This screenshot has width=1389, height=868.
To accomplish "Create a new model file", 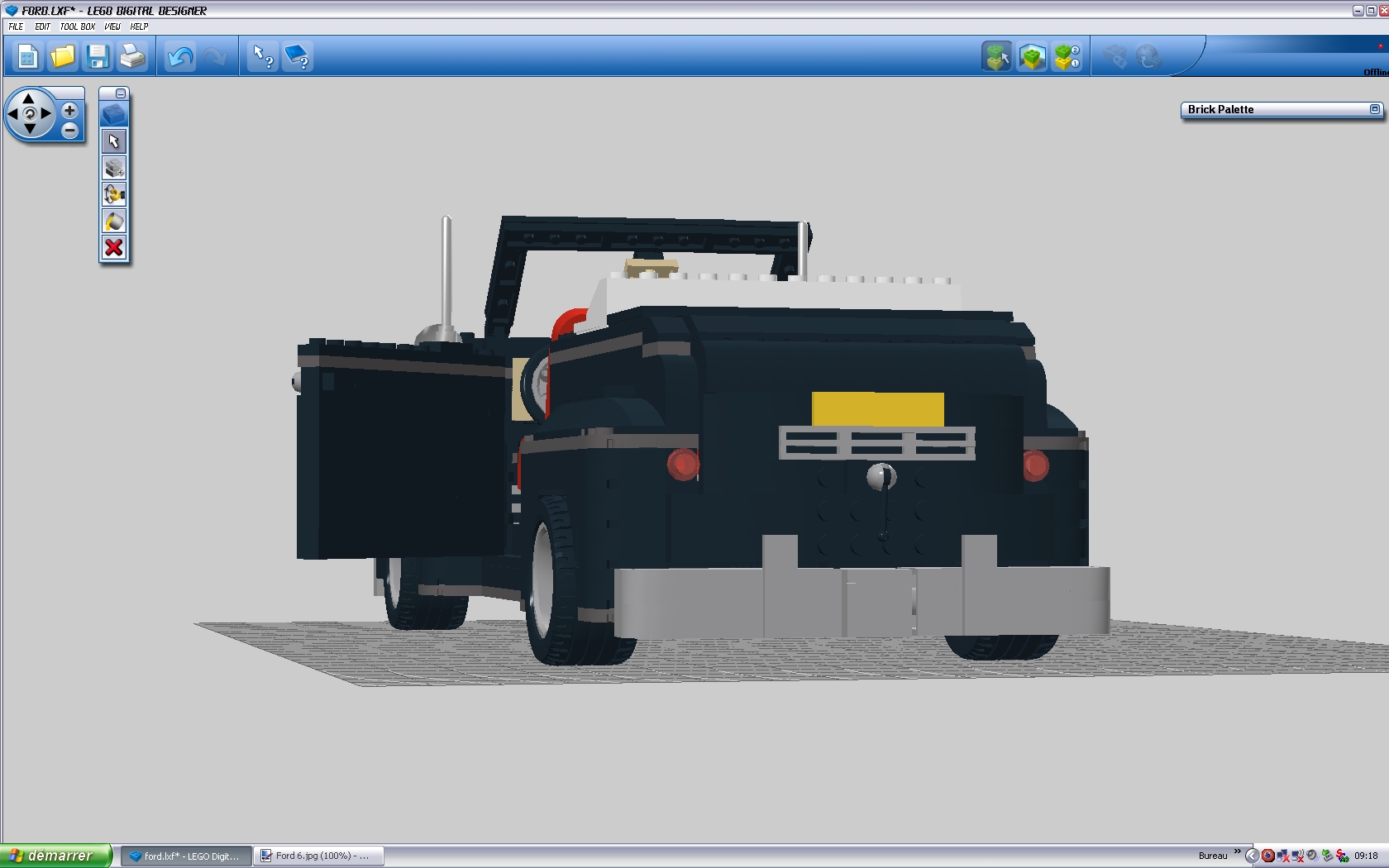I will (27, 57).
